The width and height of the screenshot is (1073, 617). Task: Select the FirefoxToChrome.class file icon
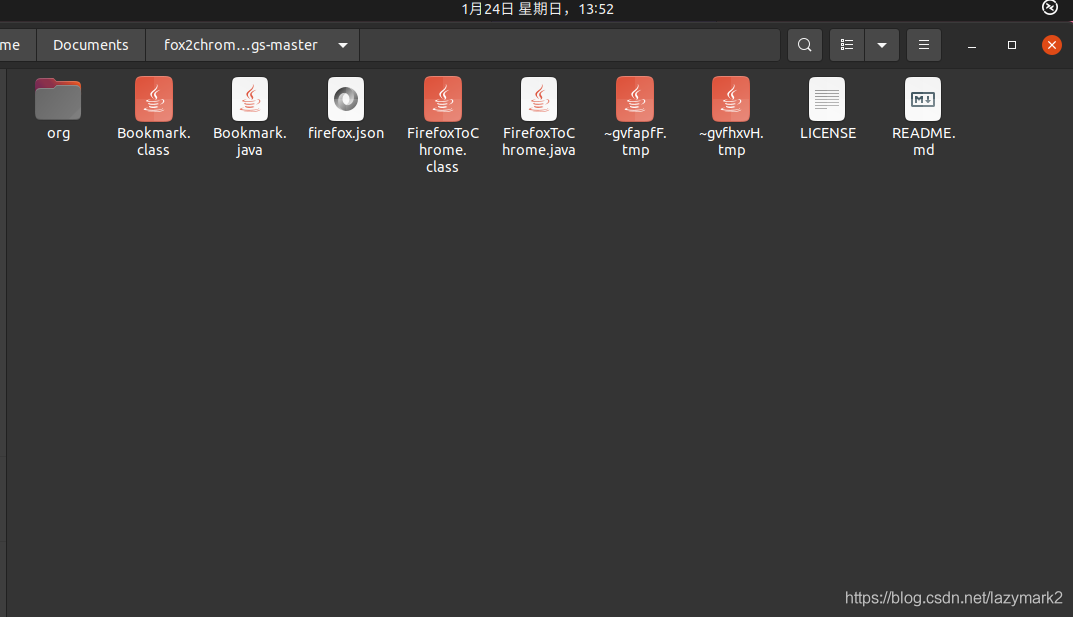(x=442, y=99)
